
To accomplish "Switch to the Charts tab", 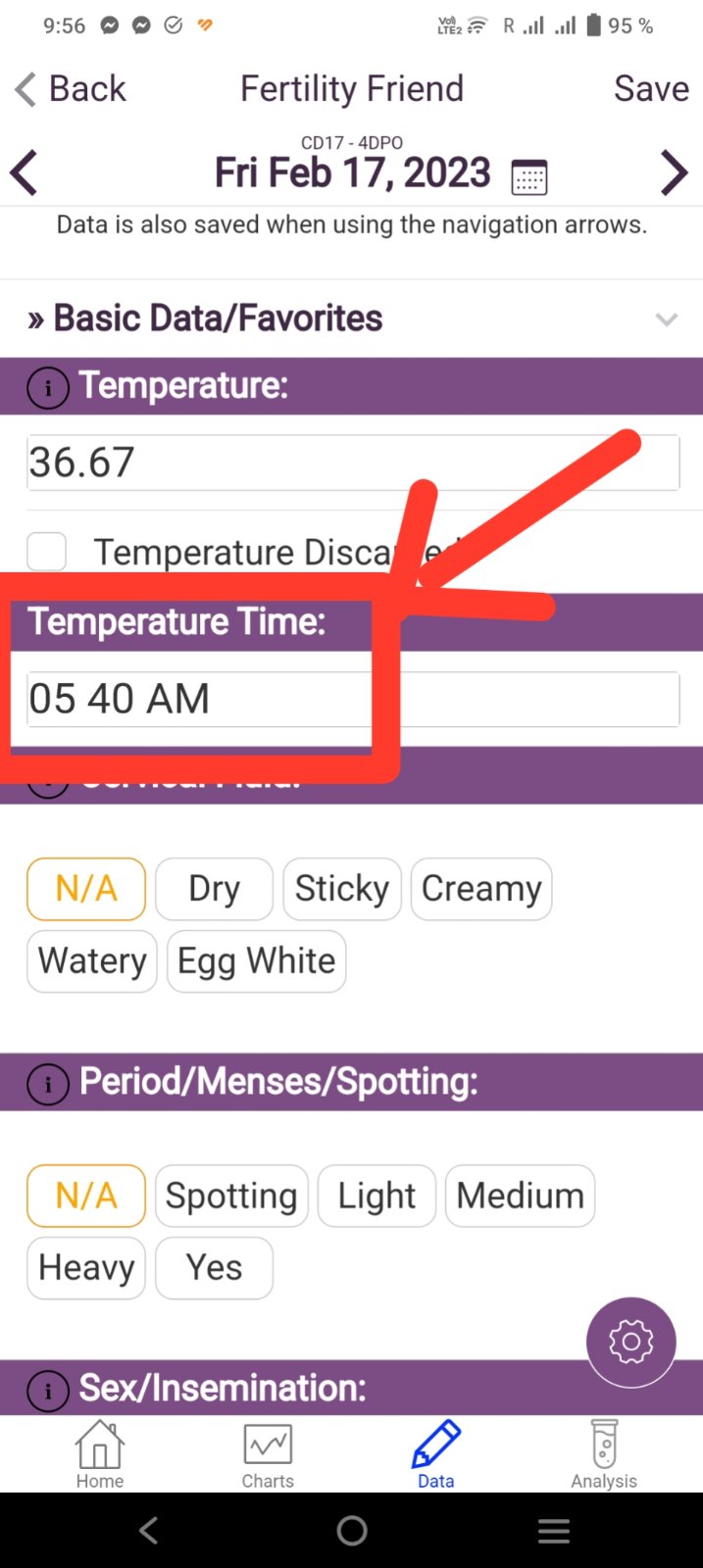I will pyautogui.click(x=268, y=1454).
